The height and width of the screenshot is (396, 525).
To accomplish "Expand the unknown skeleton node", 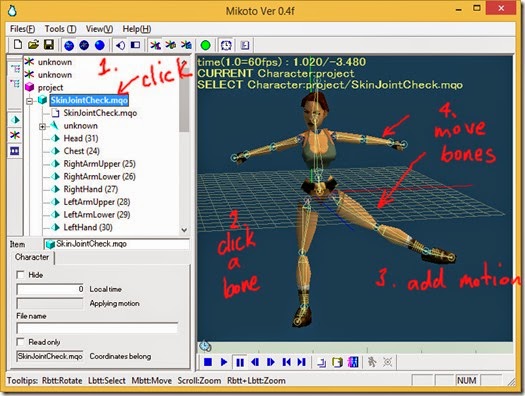I will pos(43,127).
